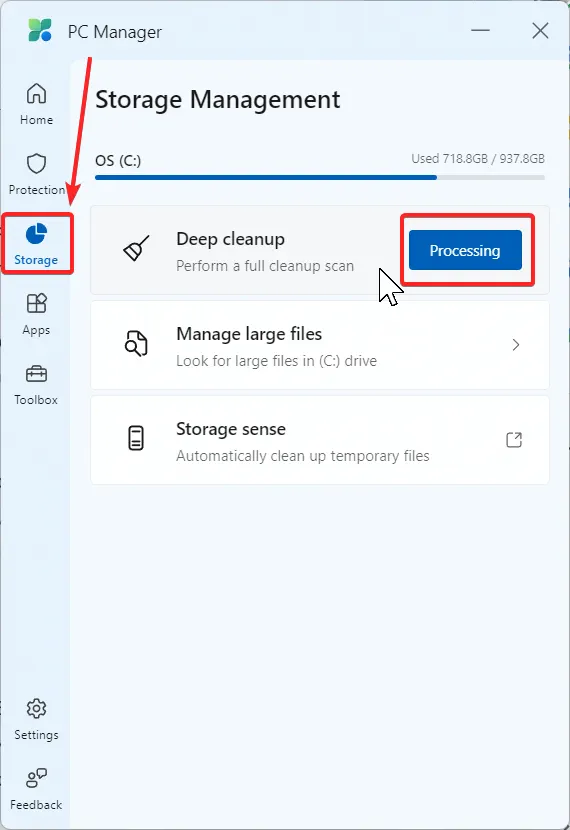Click the PC Manager title text

click(x=114, y=32)
